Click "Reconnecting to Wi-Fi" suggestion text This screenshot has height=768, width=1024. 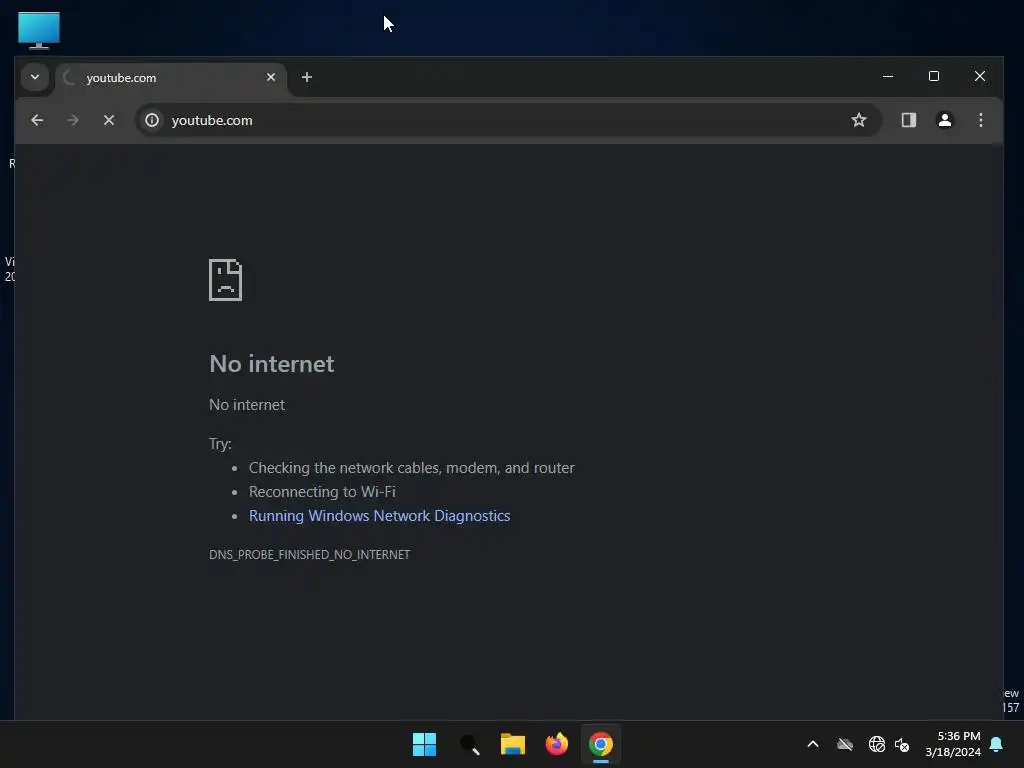pyautogui.click(x=322, y=492)
